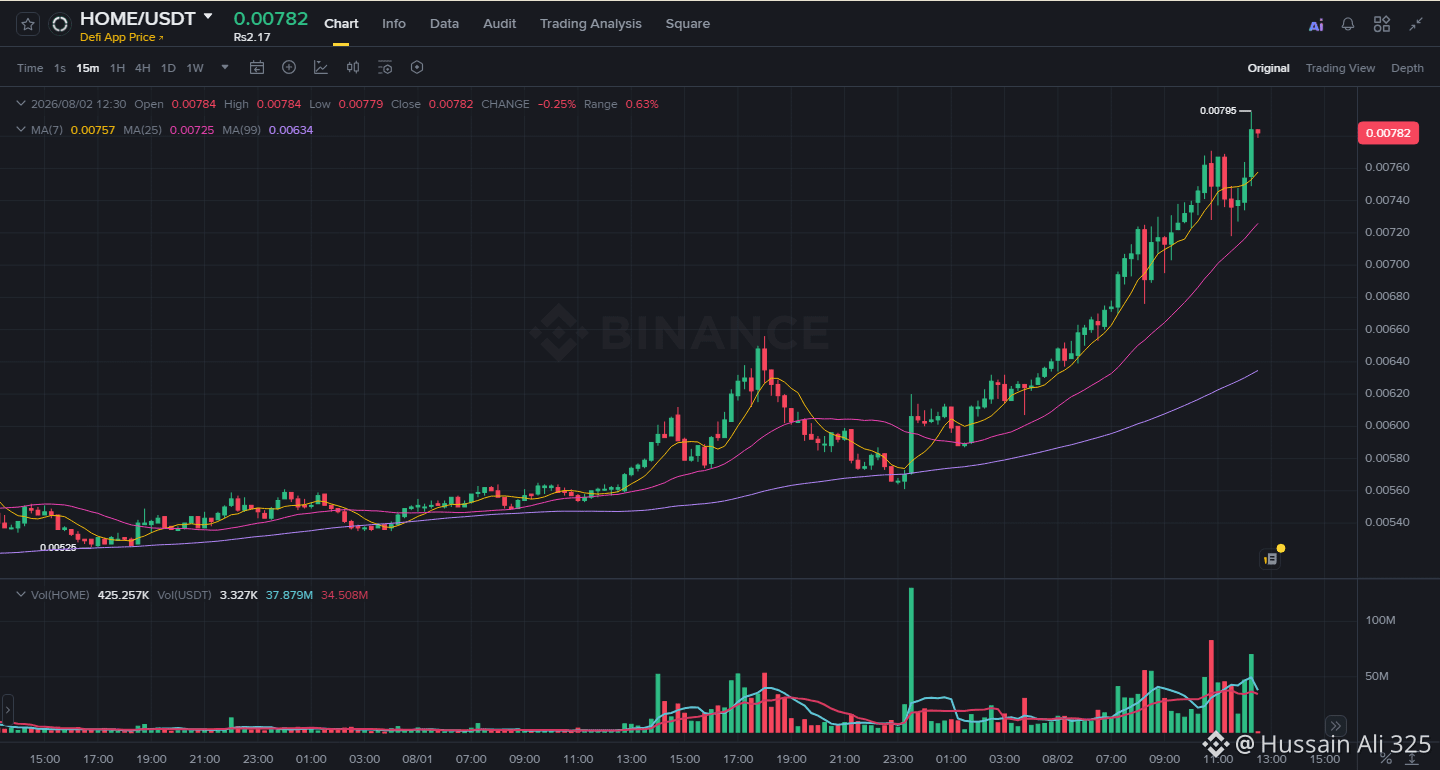Viewport: 1440px width, 770px height.
Task: Click the hexagon chart settings icon
Action: pos(417,67)
